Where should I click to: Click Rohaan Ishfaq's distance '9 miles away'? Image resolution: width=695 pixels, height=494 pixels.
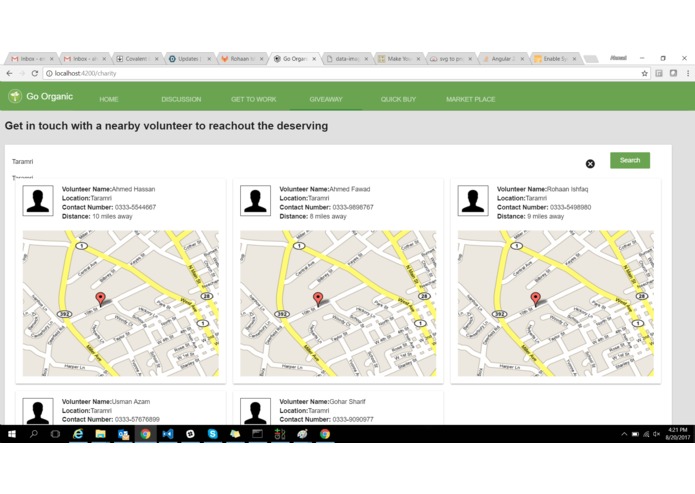tap(546, 217)
